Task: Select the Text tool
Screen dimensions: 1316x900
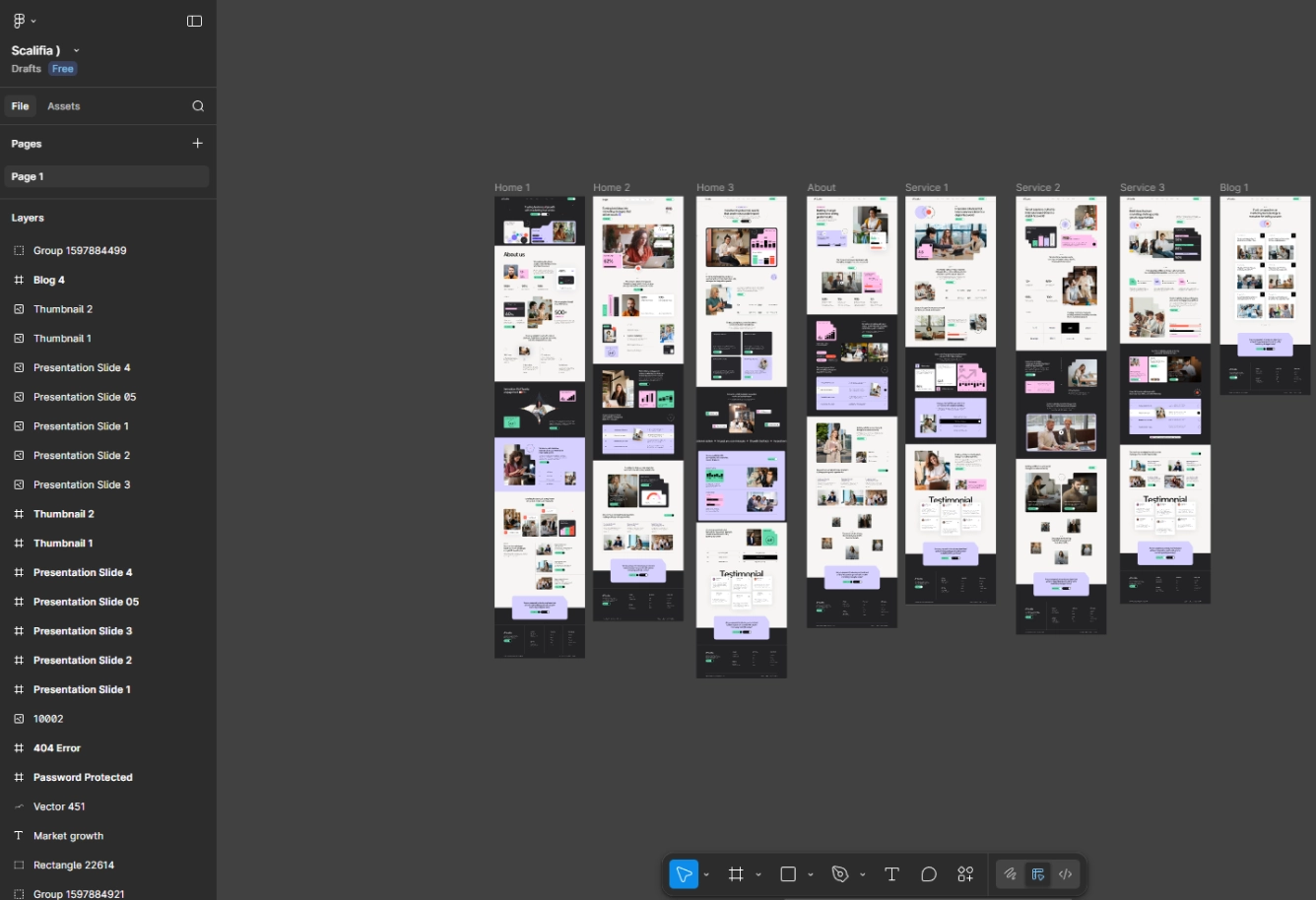Action: [892, 874]
